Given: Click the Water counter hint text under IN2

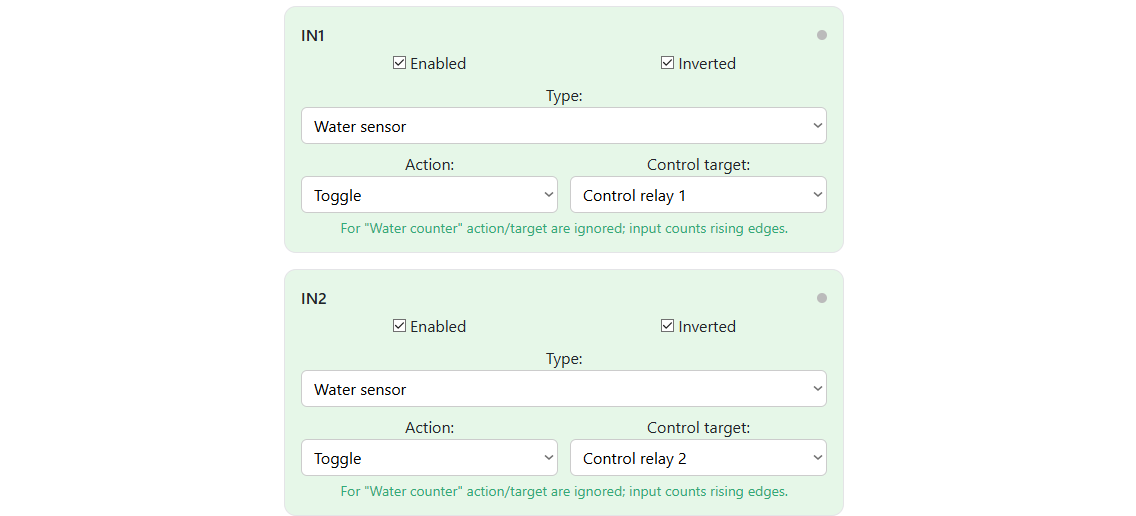Looking at the screenshot, I should 564,491.
